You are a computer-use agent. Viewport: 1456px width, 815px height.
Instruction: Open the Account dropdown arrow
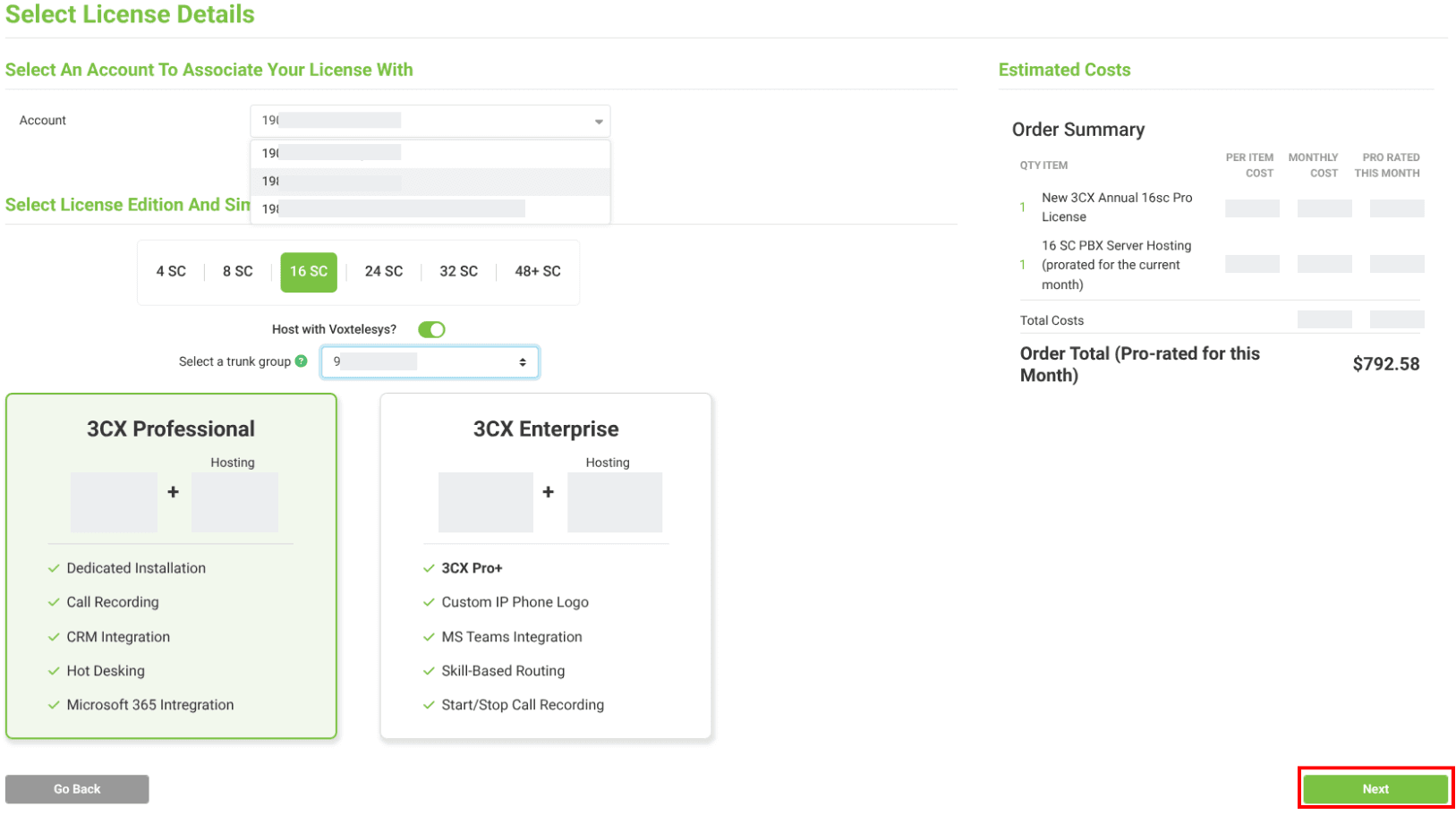click(599, 122)
